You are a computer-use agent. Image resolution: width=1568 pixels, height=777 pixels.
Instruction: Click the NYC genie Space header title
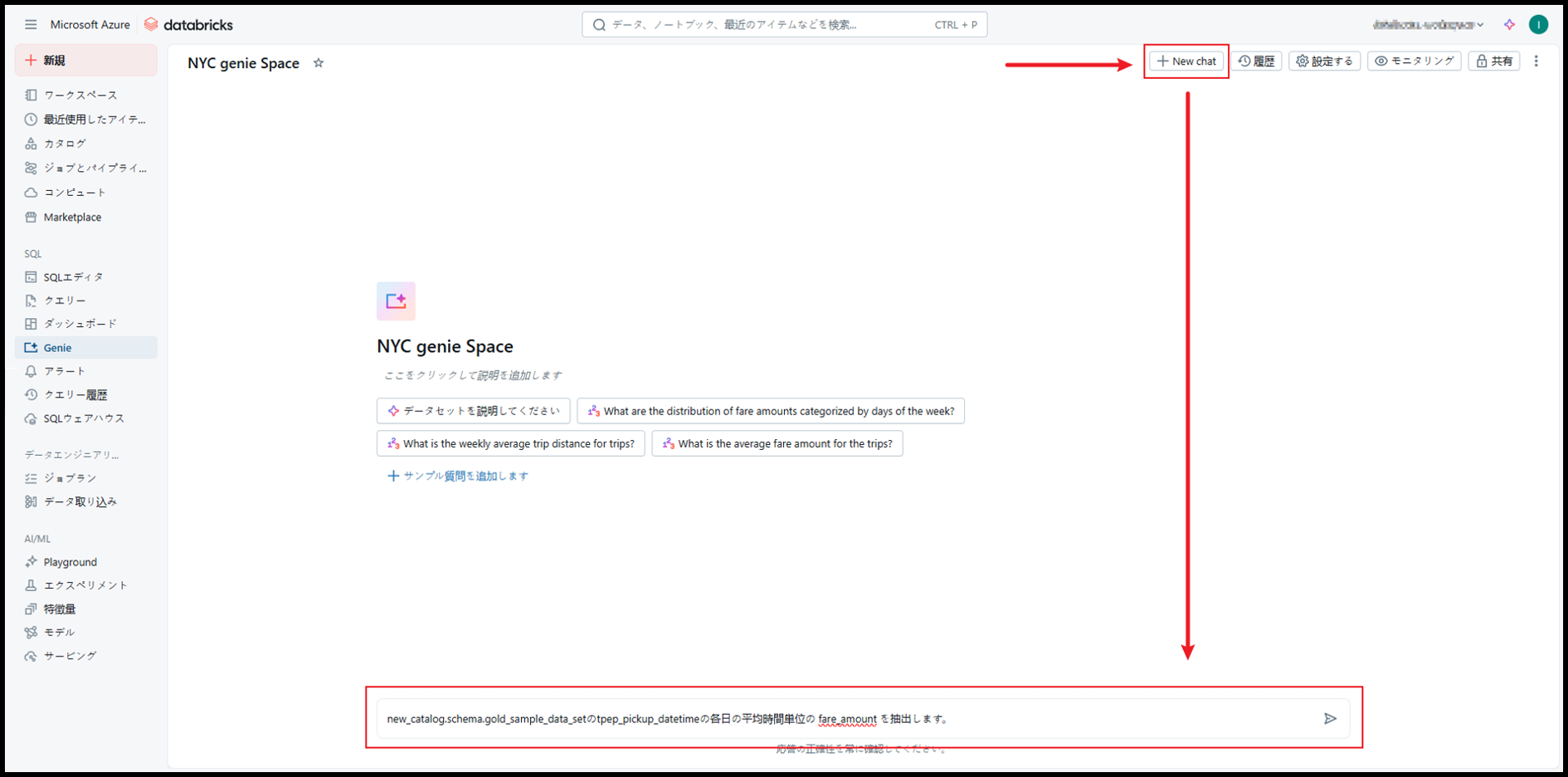click(x=243, y=63)
